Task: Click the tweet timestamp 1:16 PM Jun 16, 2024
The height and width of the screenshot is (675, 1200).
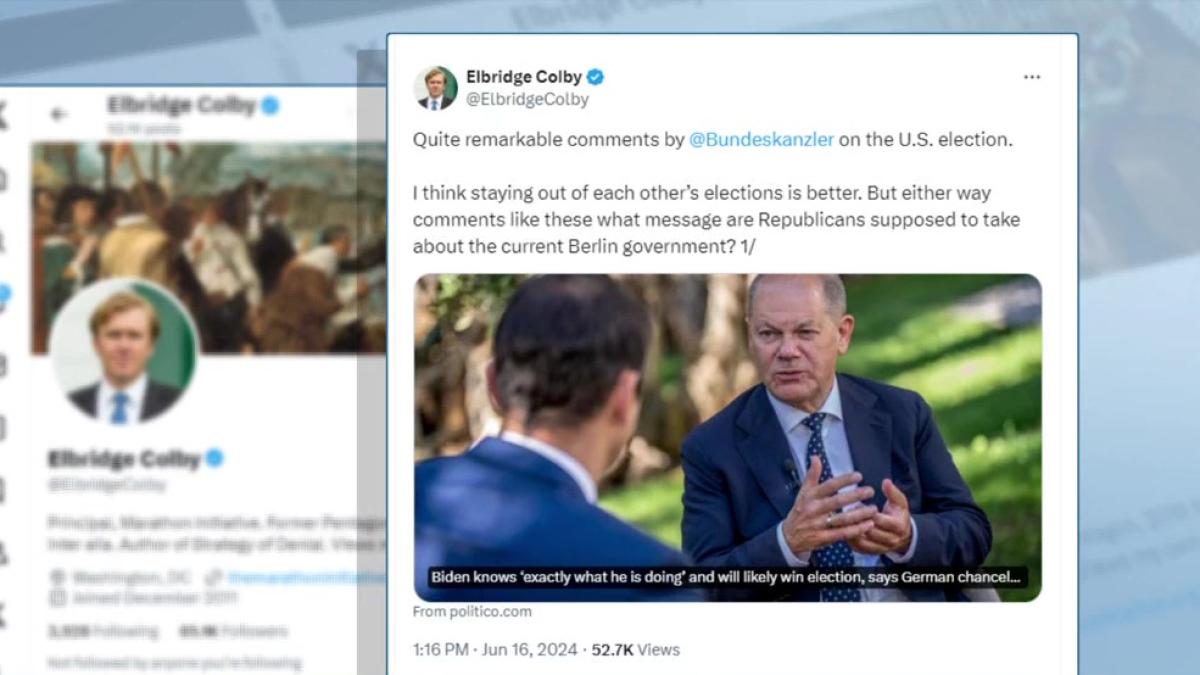Action: click(x=495, y=650)
